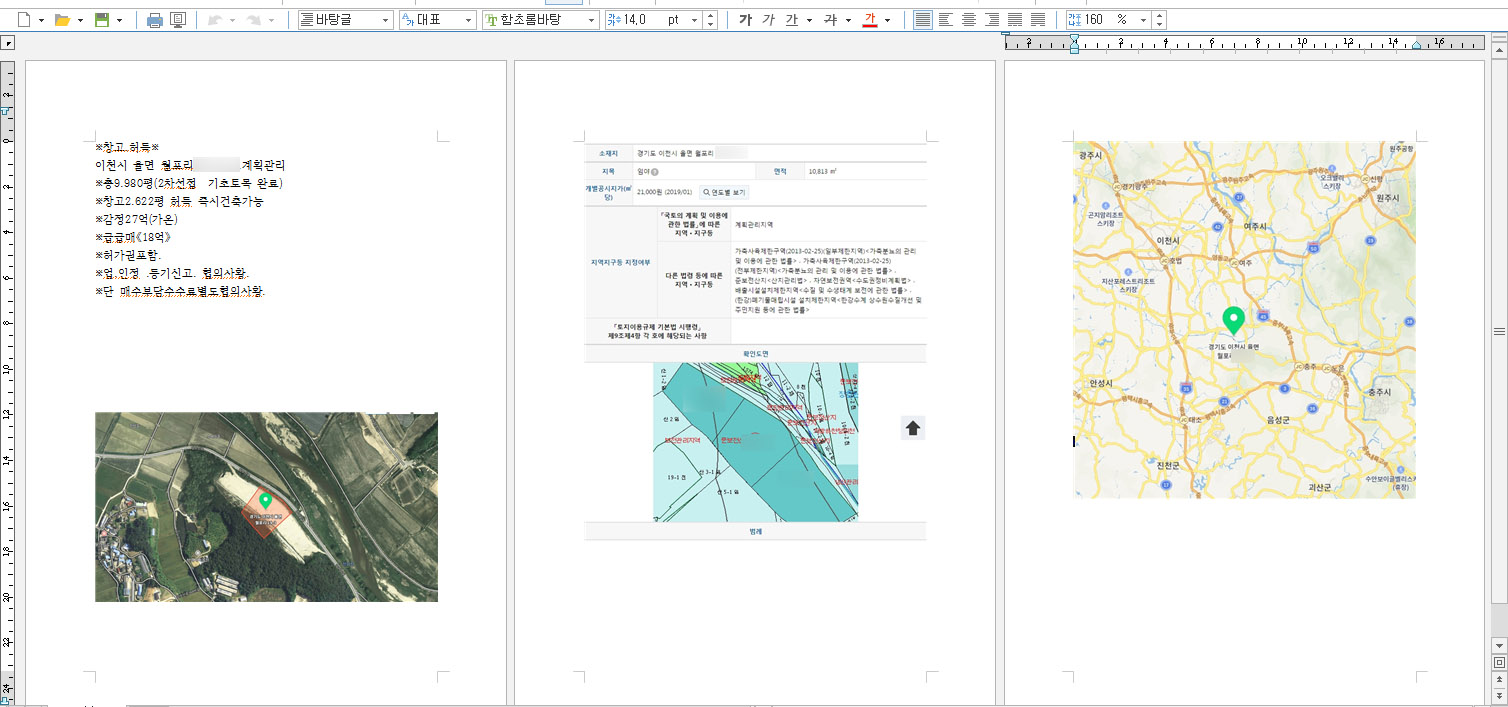
Task: Click the open folder icon
Action: [62, 20]
